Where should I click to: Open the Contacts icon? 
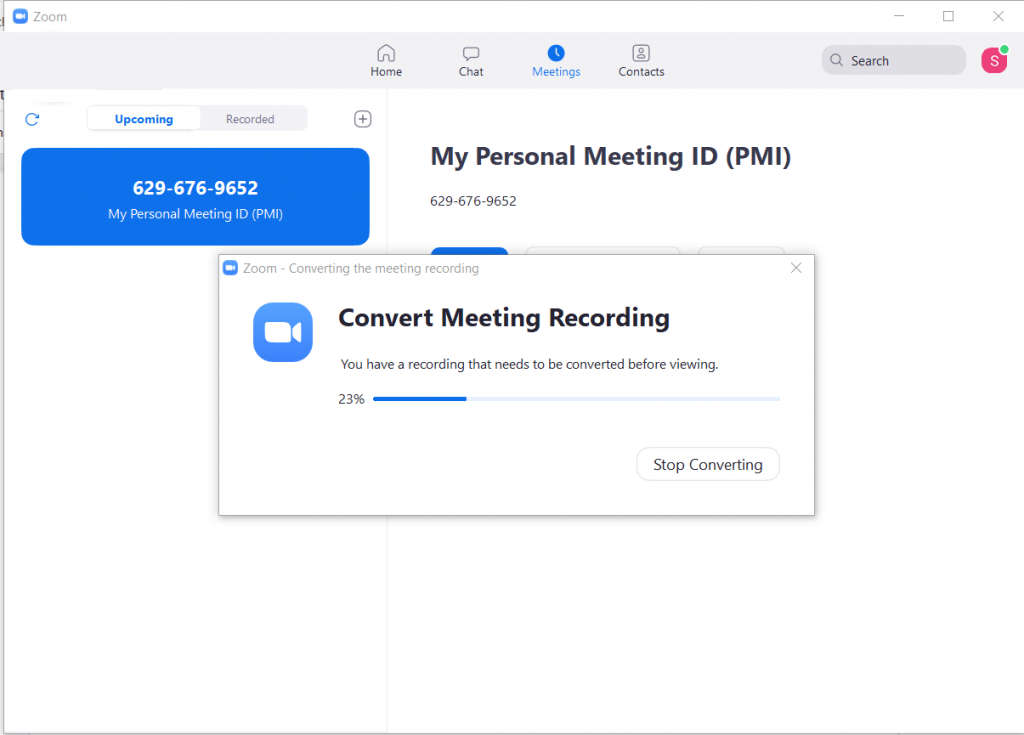pyautogui.click(x=641, y=53)
